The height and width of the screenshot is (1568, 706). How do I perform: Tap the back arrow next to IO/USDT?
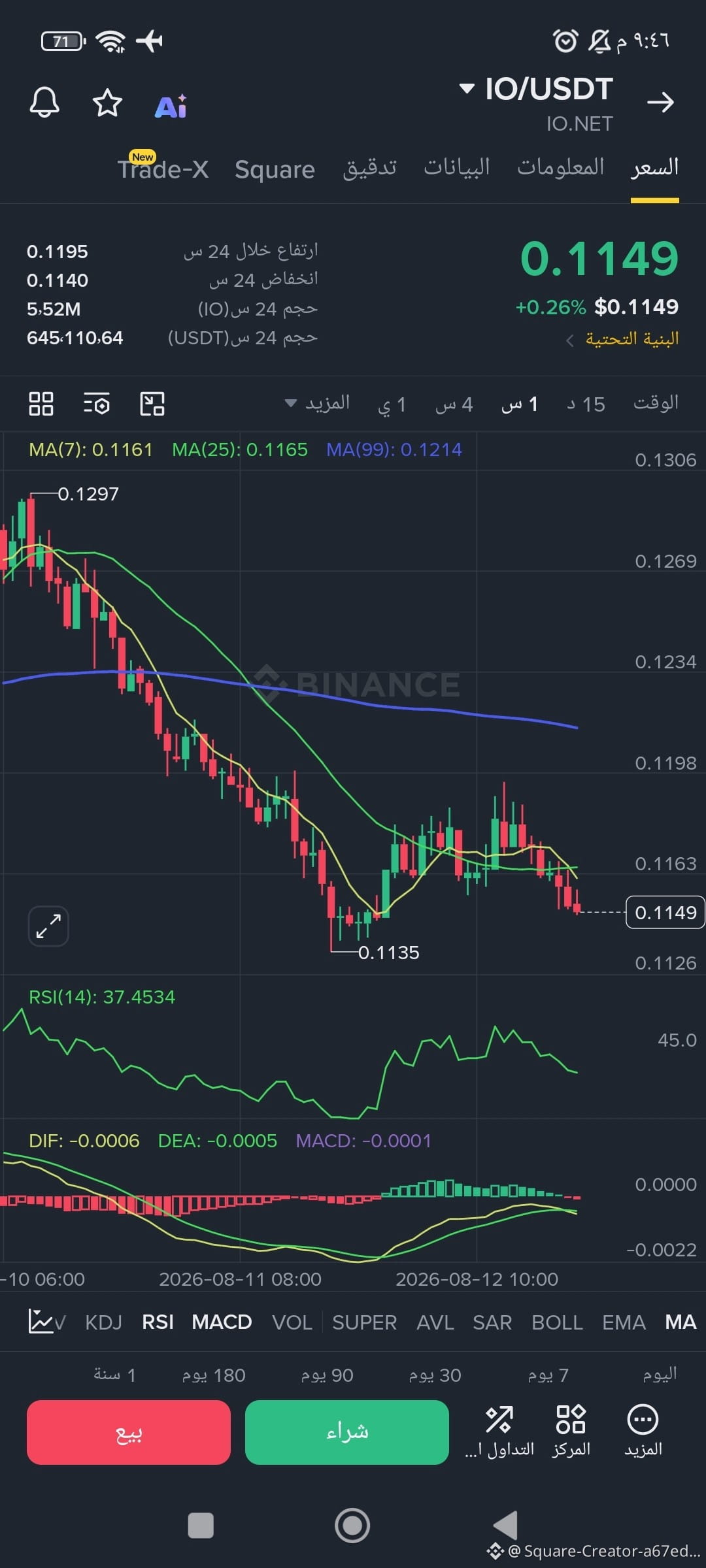[660, 102]
